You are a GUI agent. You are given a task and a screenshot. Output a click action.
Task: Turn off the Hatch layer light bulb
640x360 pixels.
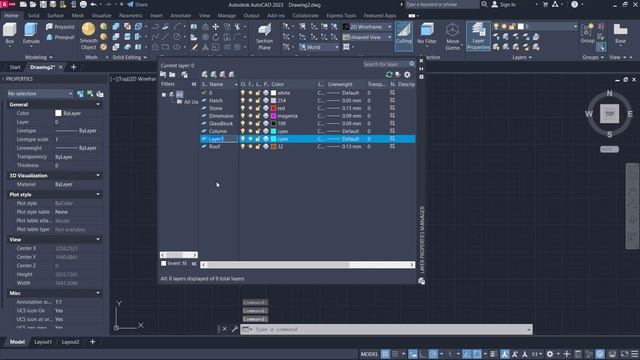[x=243, y=100]
